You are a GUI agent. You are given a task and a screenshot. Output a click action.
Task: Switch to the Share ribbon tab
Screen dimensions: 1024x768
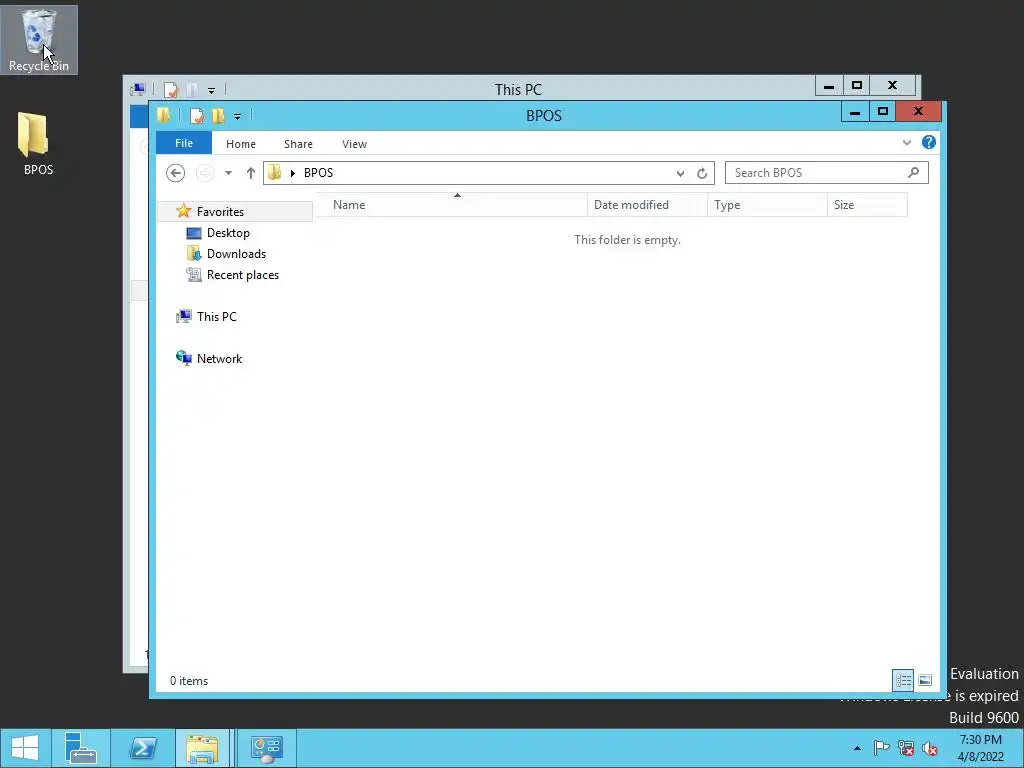click(298, 144)
